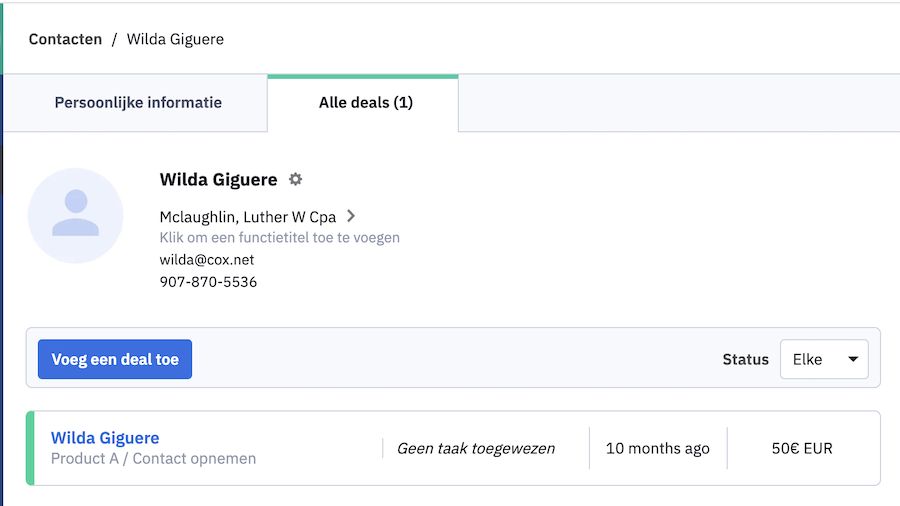
Task: Click to add a functietitel
Action: [280, 238]
